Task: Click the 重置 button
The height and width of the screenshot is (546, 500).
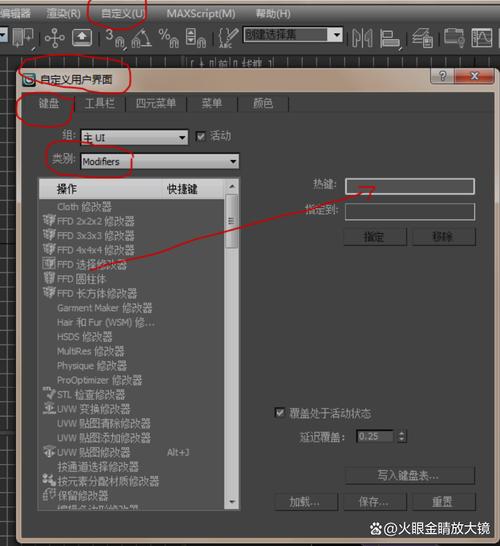Action: (x=443, y=502)
